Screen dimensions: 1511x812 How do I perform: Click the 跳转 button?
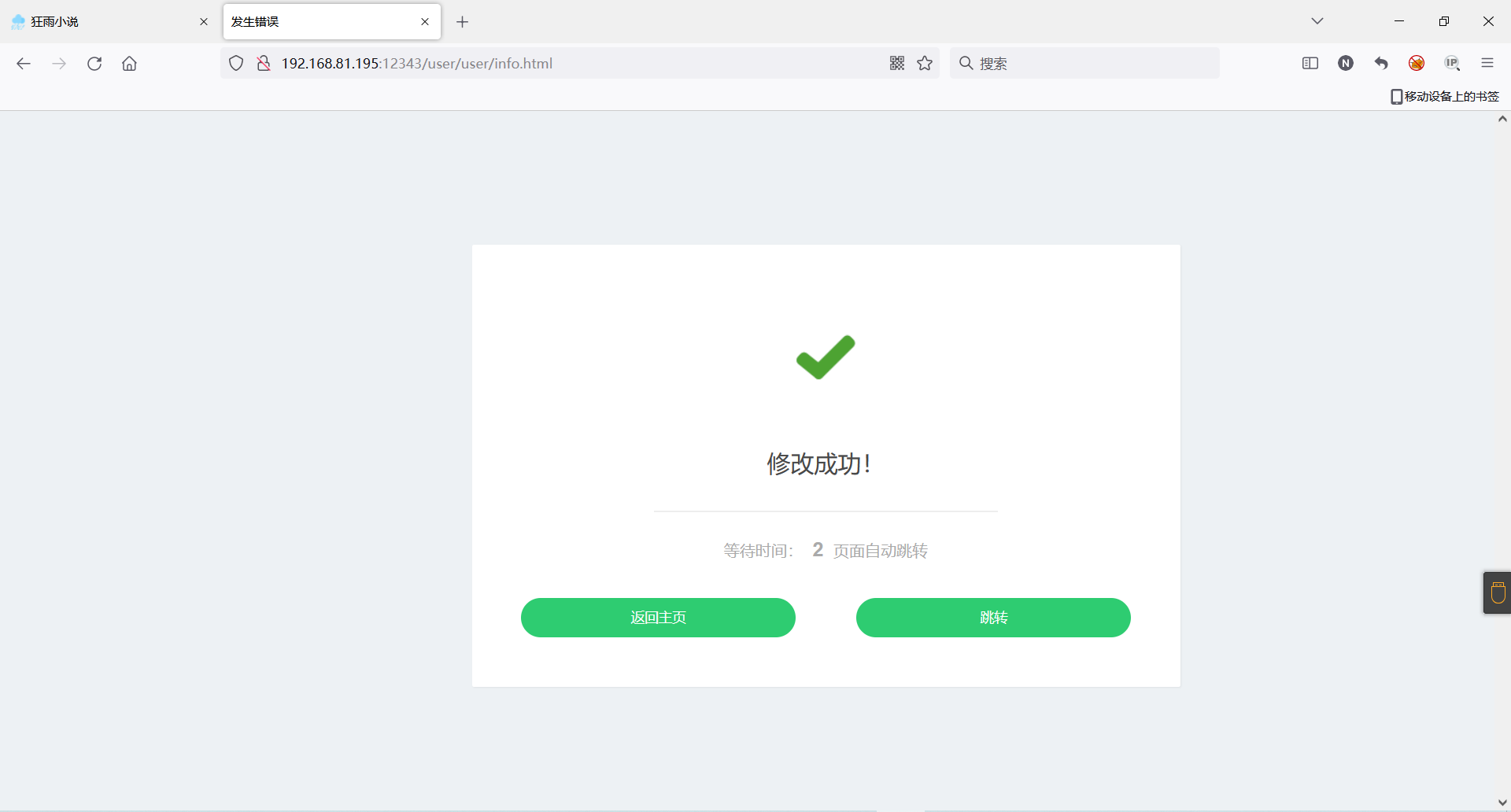pos(993,618)
